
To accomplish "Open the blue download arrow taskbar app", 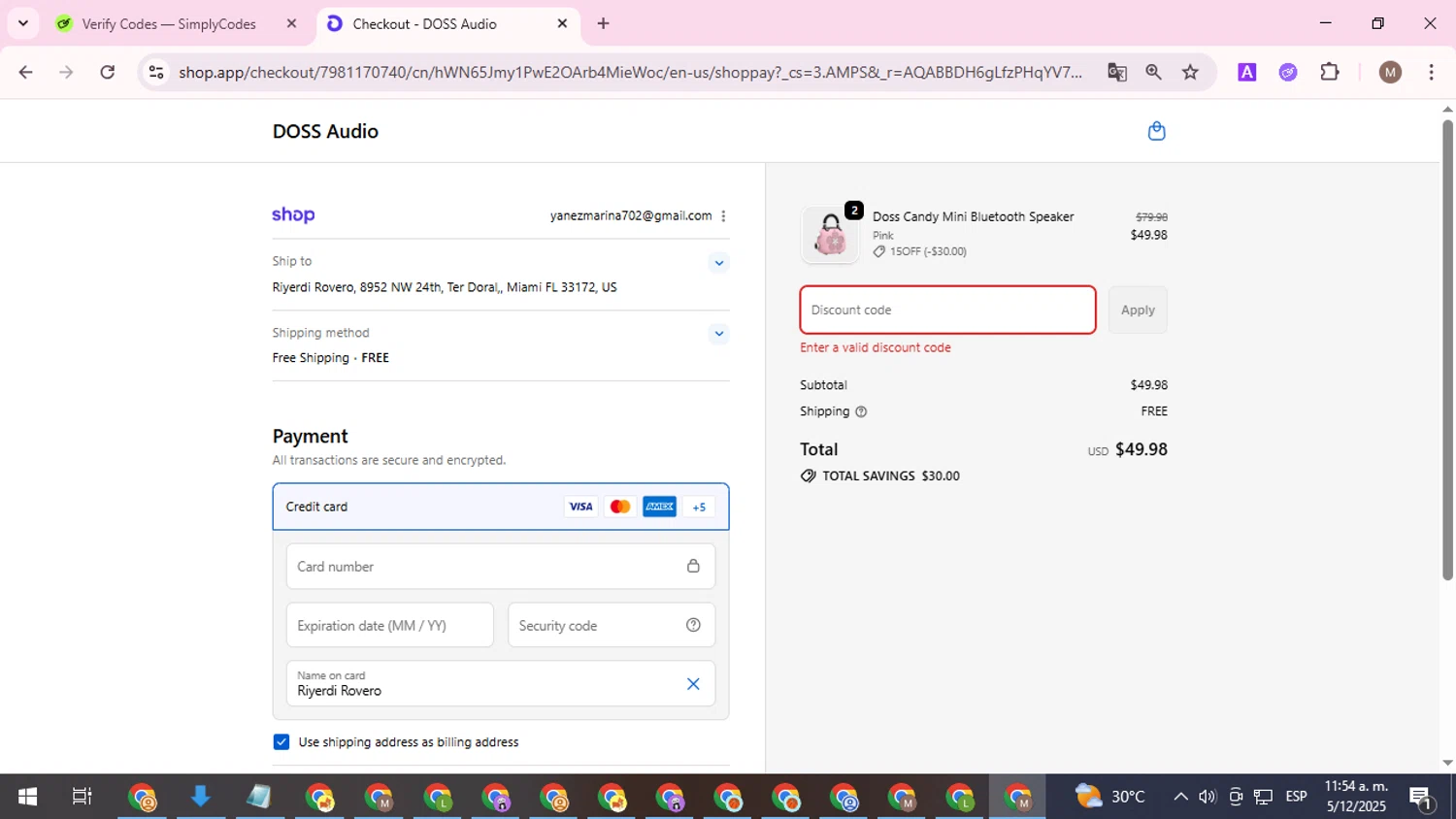I will (200, 797).
